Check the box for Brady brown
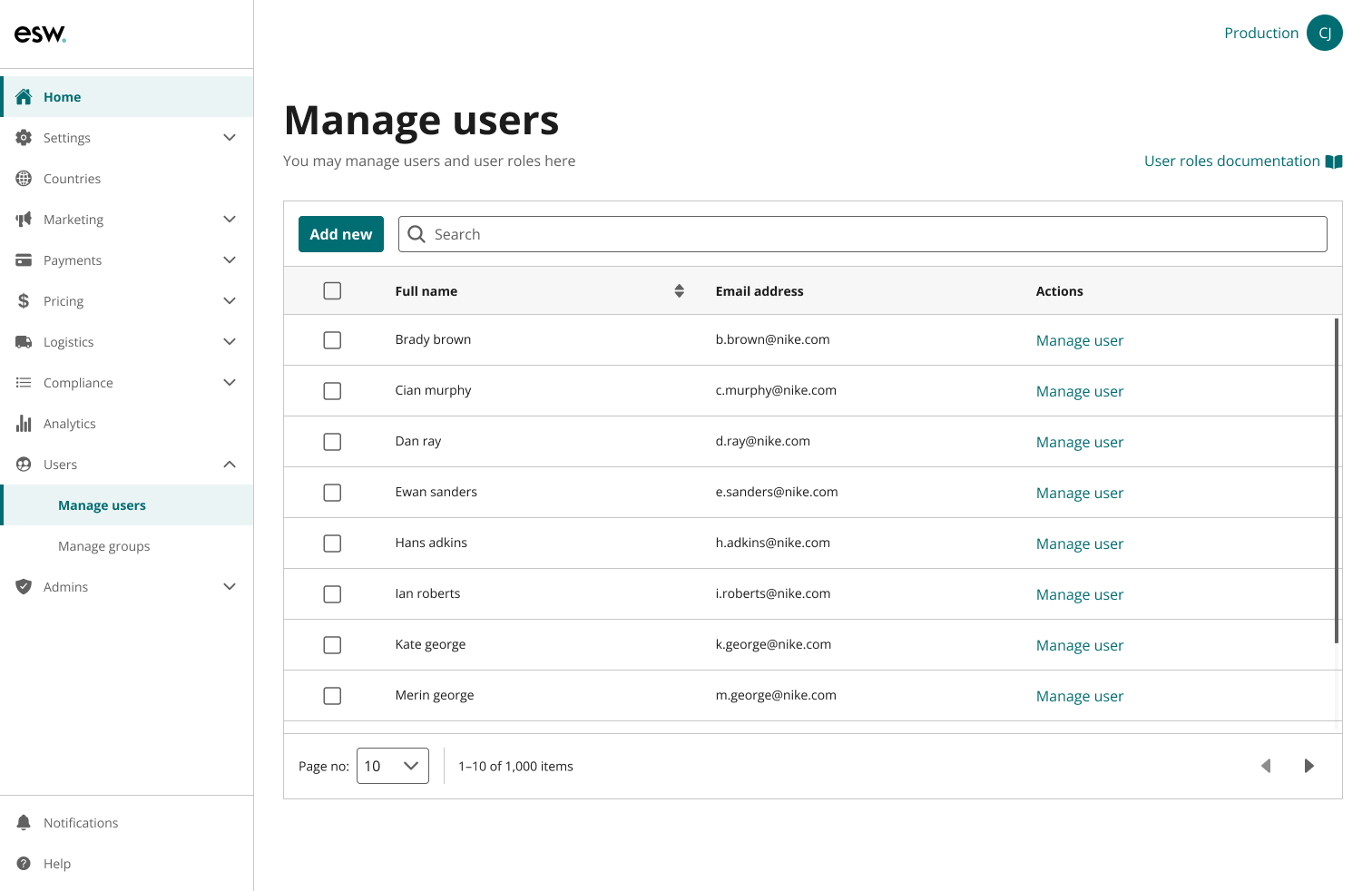This screenshot has width=1372, height=891. click(332, 340)
